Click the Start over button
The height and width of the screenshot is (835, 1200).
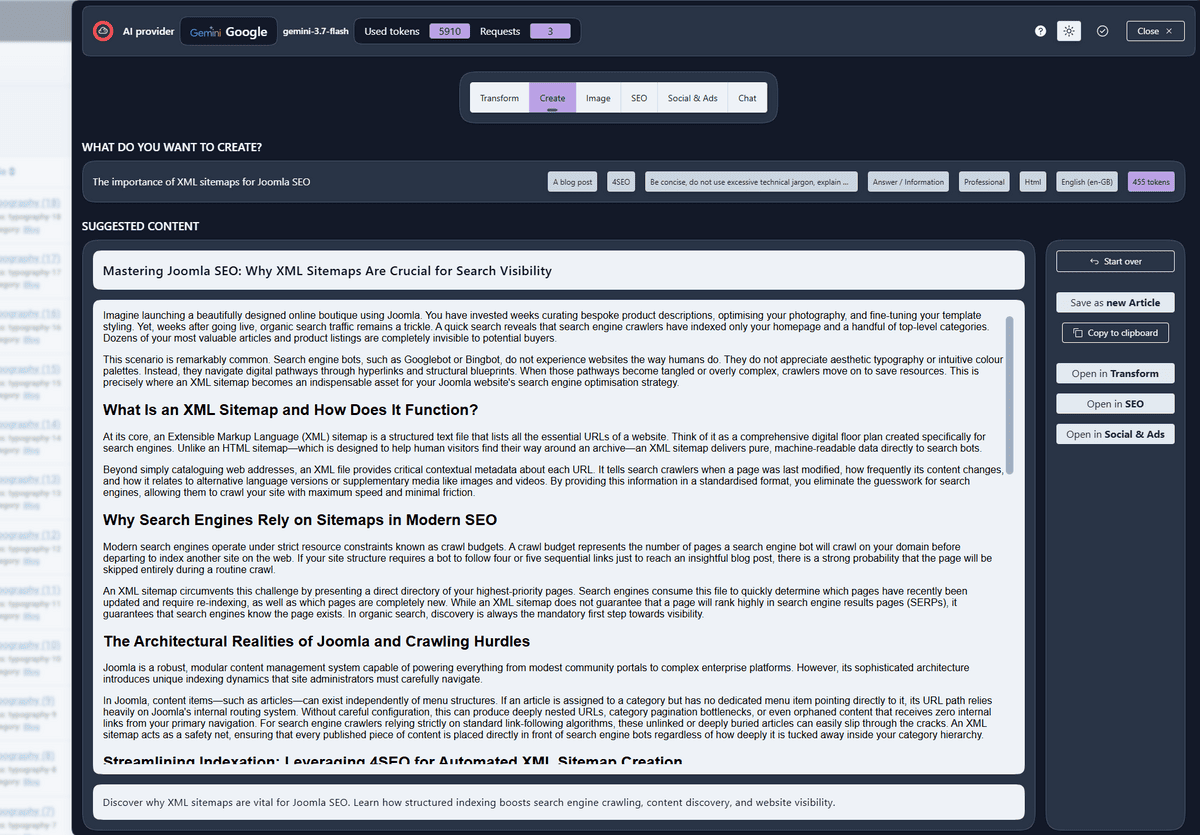1115,261
